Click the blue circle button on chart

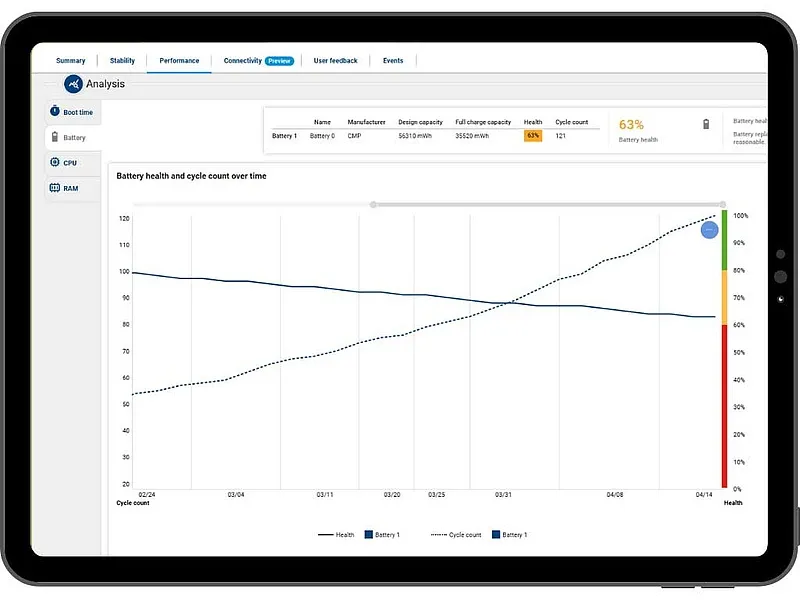tap(709, 230)
